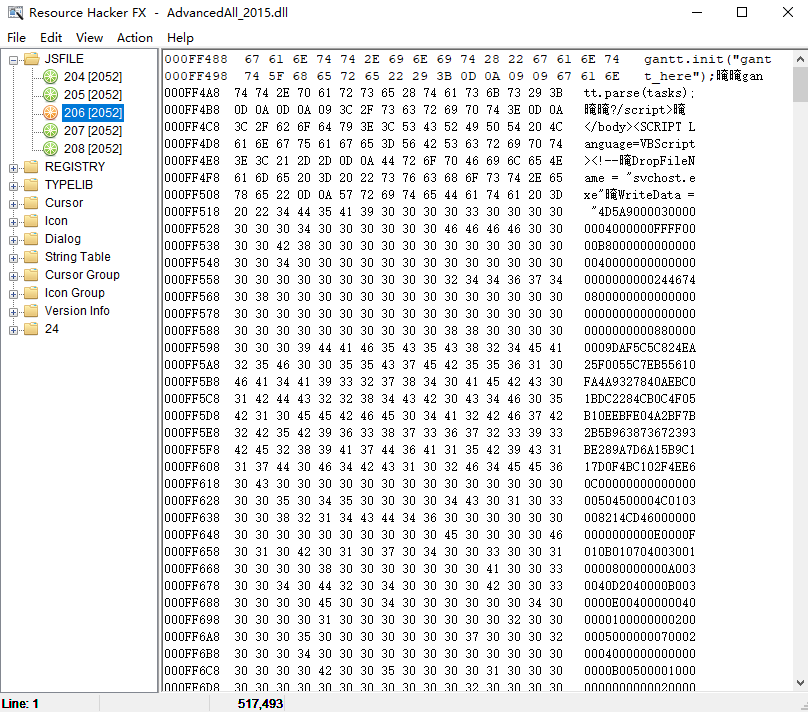Click the hex view scrollbar thumb
This screenshot has width=808, height=712.
coord(800,85)
